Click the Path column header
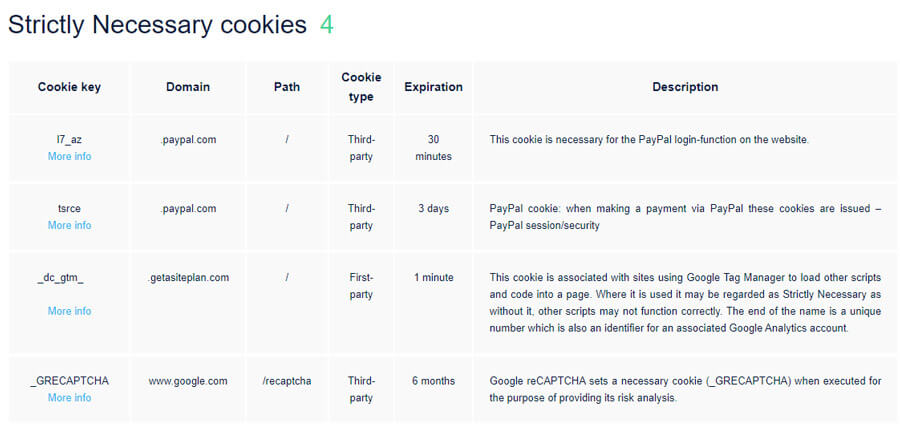 [x=286, y=87]
